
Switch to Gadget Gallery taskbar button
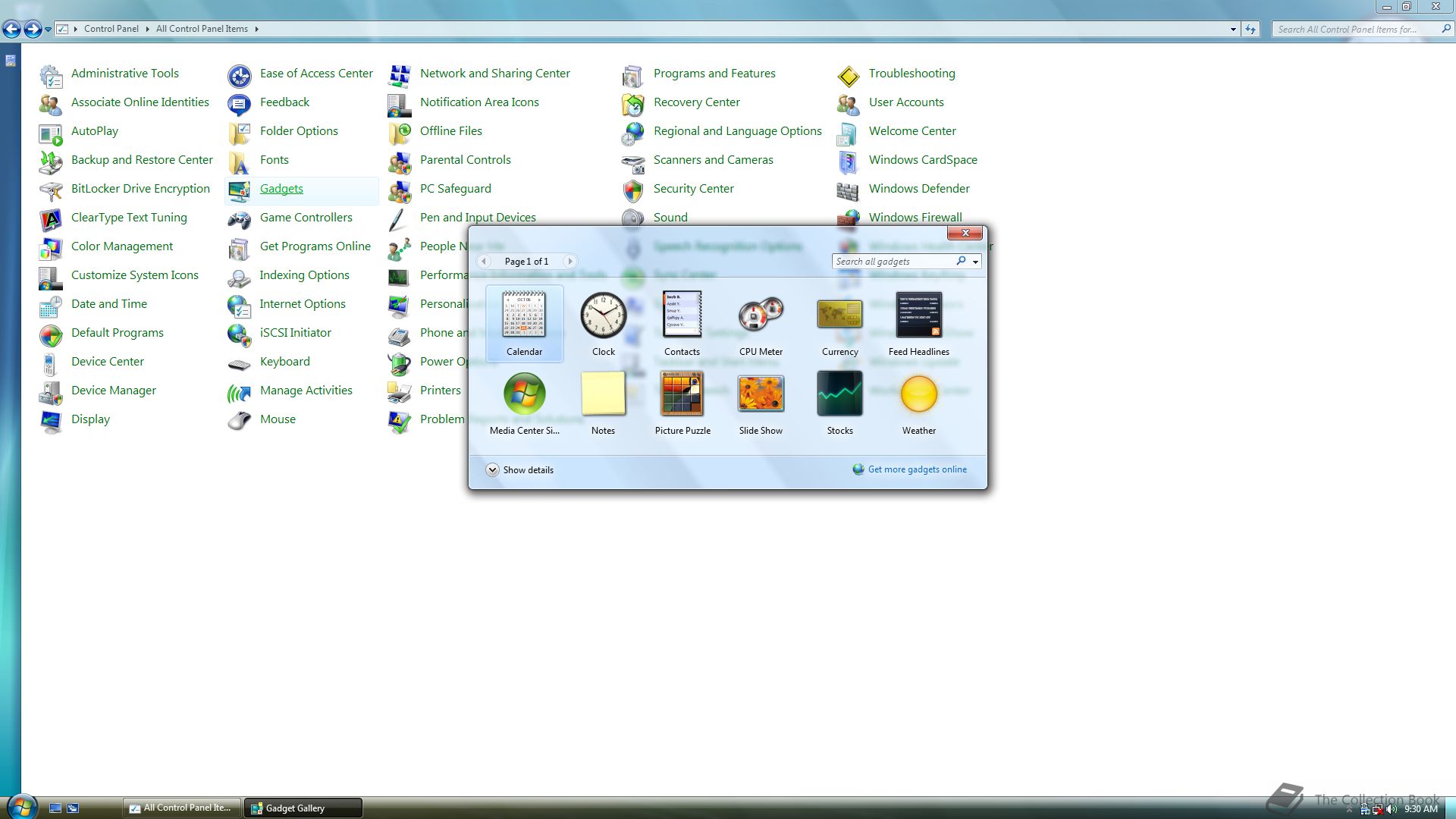click(303, 808)
